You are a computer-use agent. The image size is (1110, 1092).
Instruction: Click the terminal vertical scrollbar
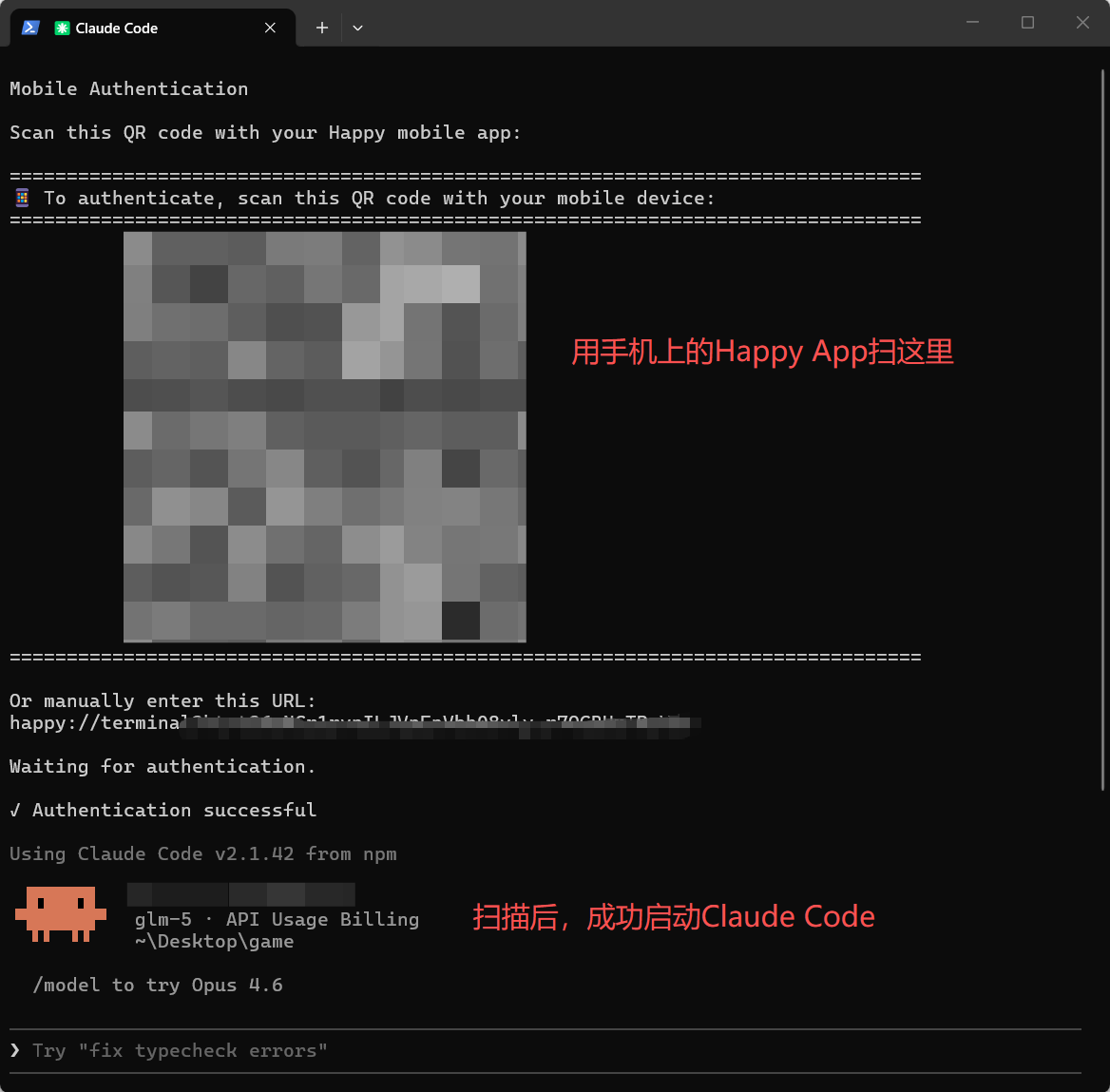tap(1103, 430)
